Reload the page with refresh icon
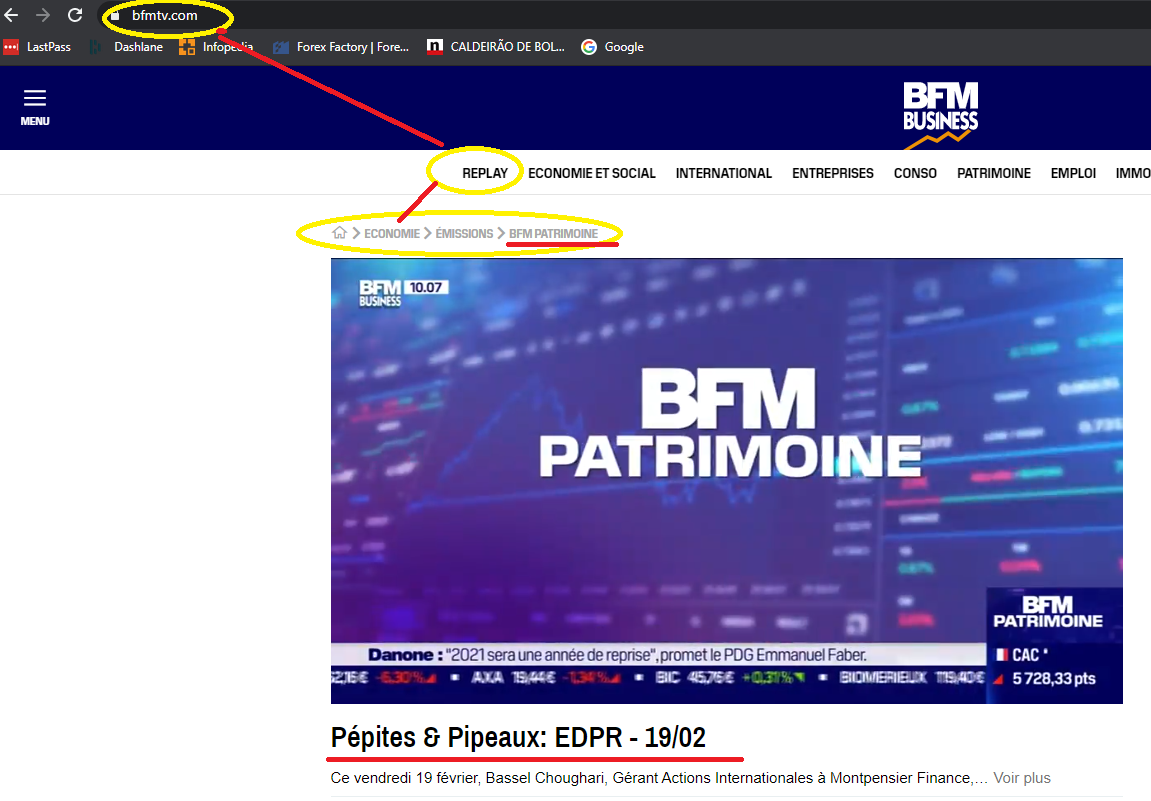The image size is (1151, 801). point(75,15)
